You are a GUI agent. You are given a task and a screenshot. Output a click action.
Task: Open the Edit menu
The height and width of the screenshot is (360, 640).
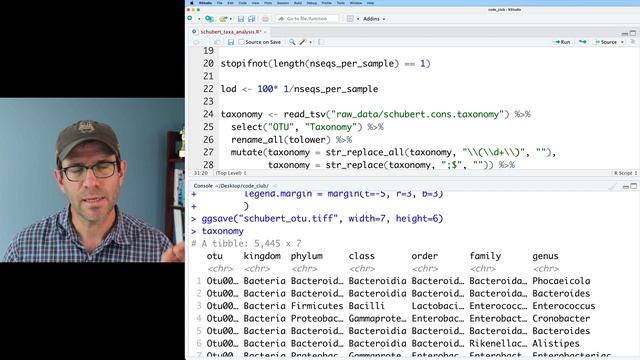pyautogui.click(x=231, y=3)
